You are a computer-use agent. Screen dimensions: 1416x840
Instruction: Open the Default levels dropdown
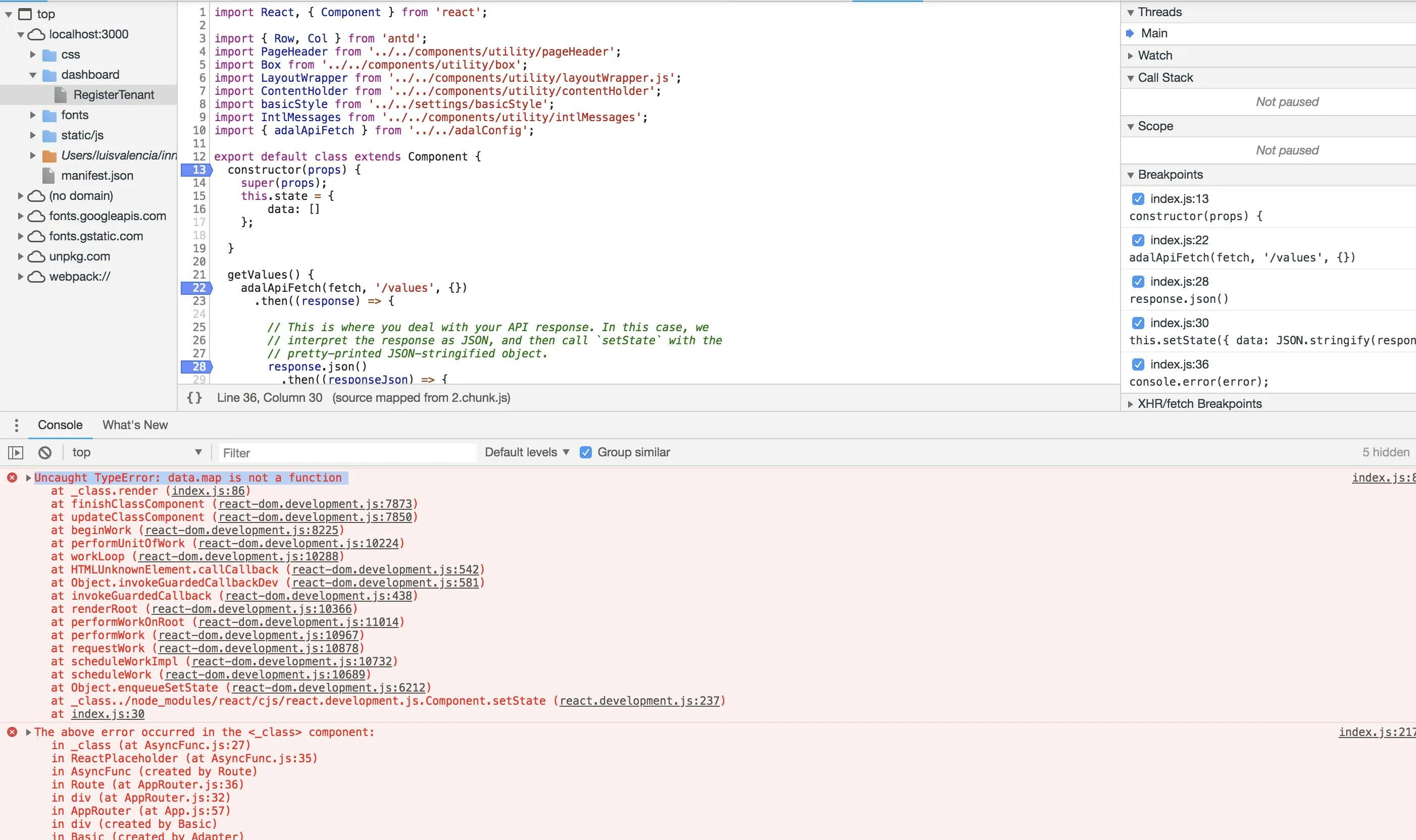coord(526,452)
